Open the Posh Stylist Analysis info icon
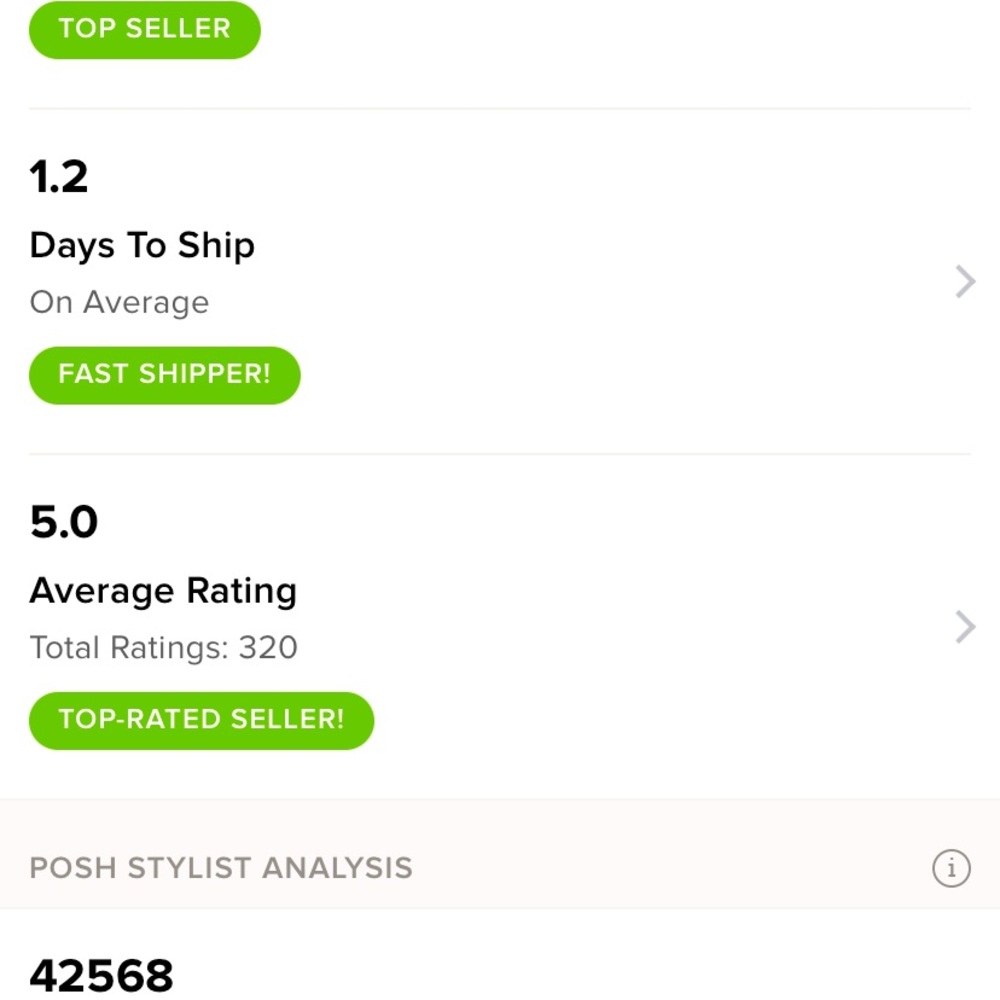Viewport: 1000px width, 1000px height. pyautogui.click(x=951, y=868)
